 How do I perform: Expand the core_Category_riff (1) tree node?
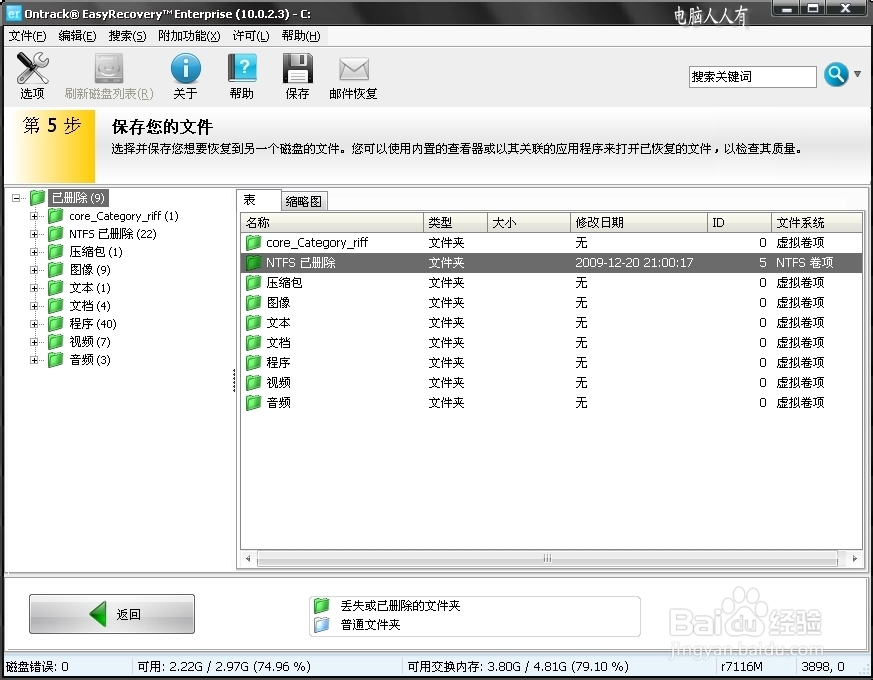click(x=34, y=216)
